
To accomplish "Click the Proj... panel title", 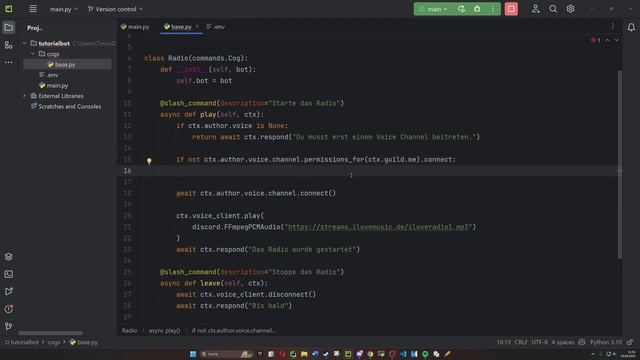I will tap(35, 28).
